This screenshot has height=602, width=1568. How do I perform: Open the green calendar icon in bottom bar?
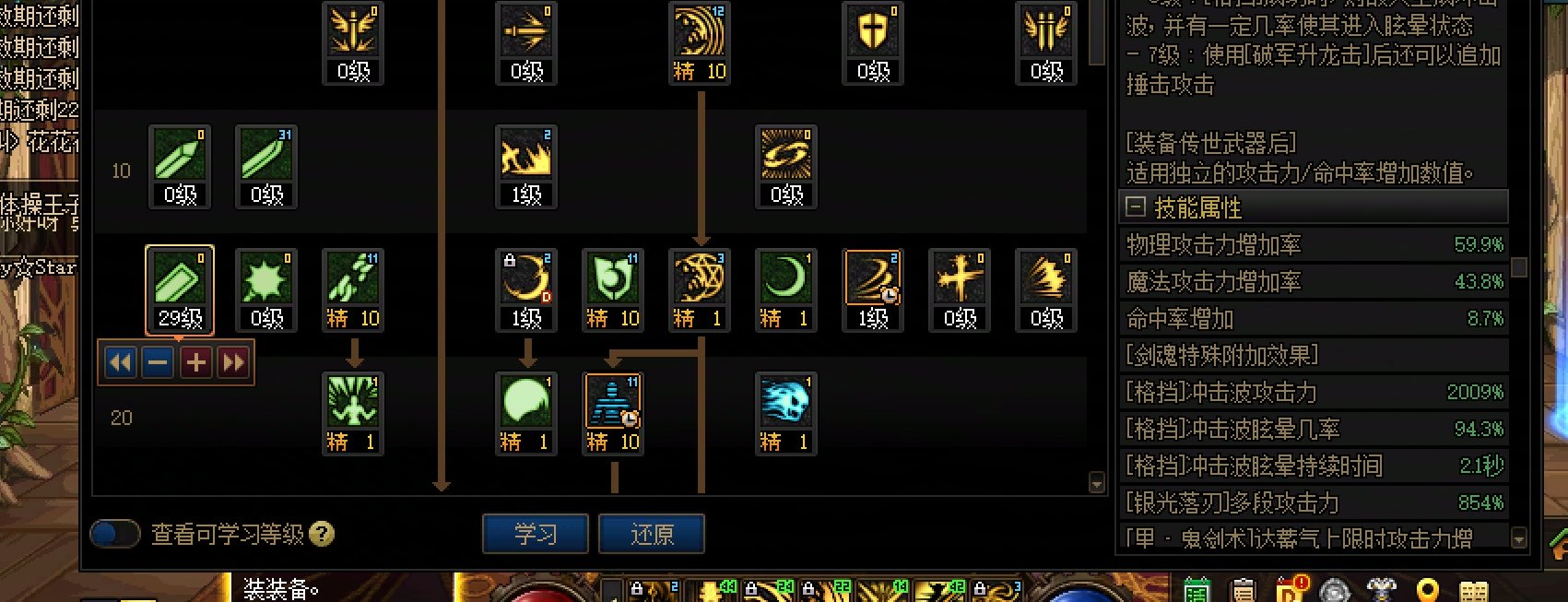[x=1197, y=591]
